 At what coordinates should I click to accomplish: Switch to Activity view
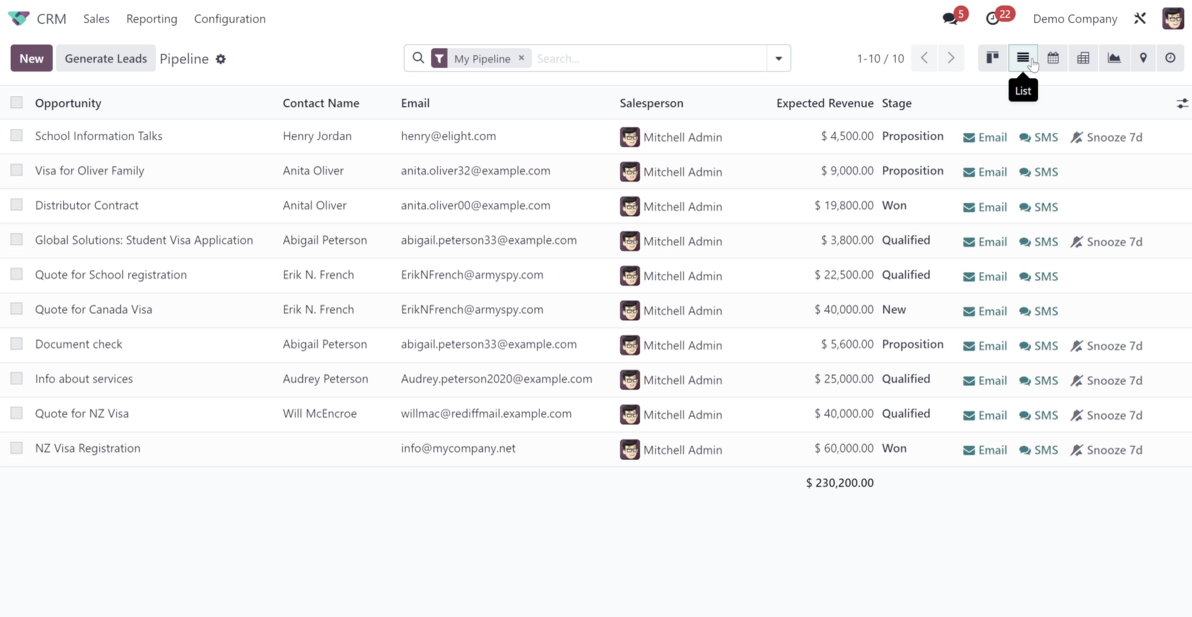coord(1171,58)
